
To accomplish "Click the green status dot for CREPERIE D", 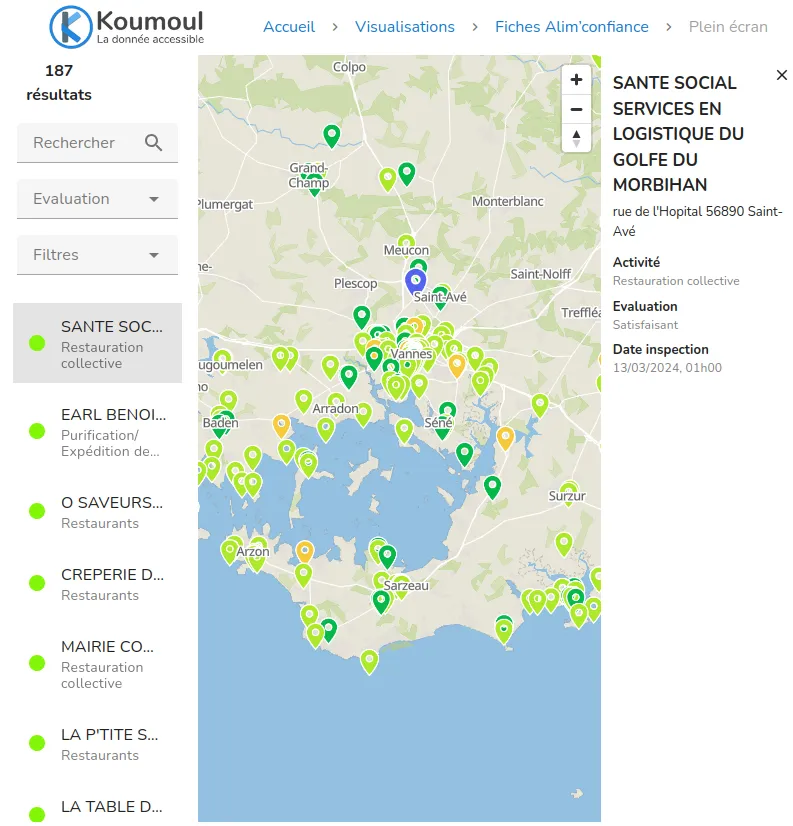I will pos(37,583).
